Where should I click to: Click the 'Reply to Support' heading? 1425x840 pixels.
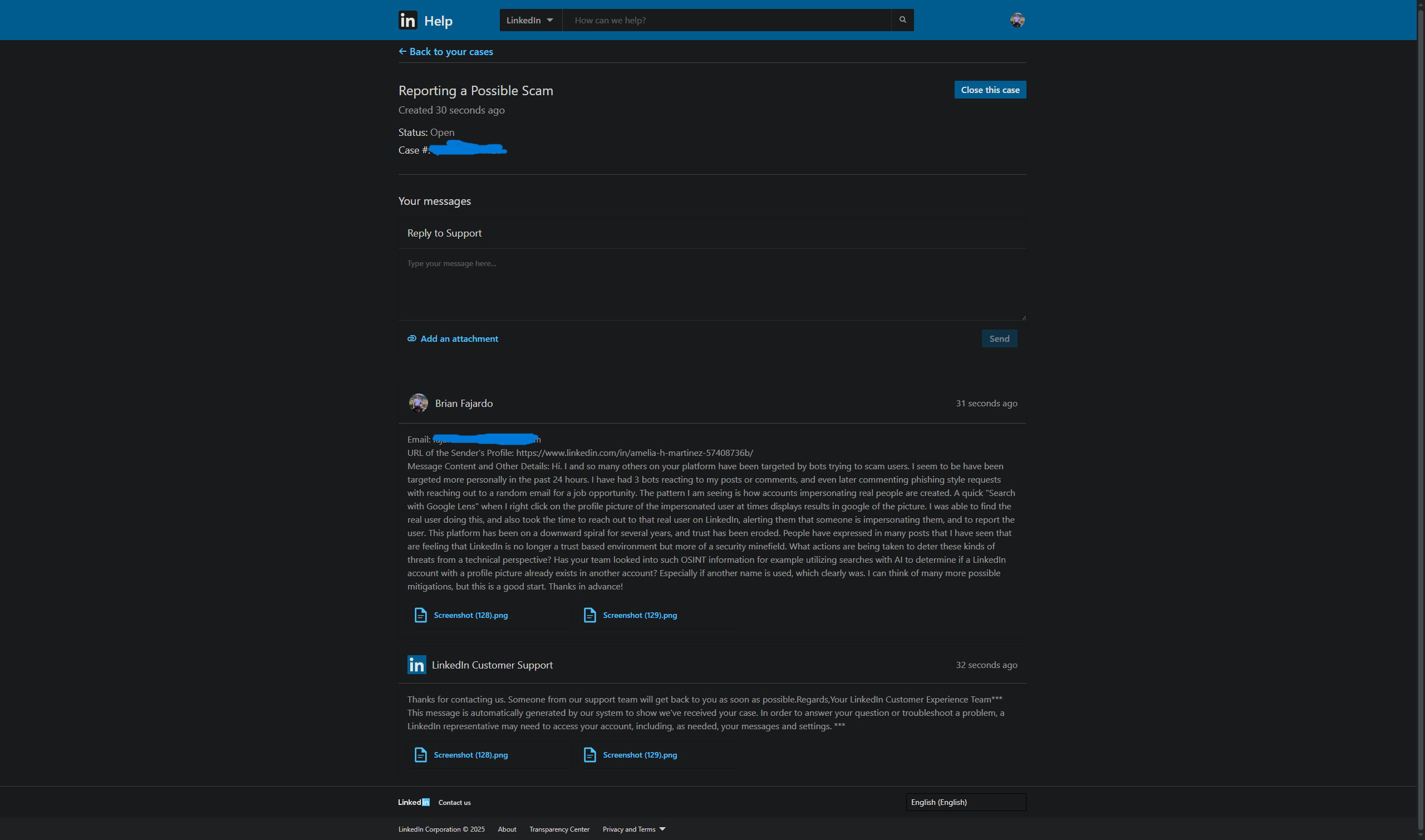(444, 233)
